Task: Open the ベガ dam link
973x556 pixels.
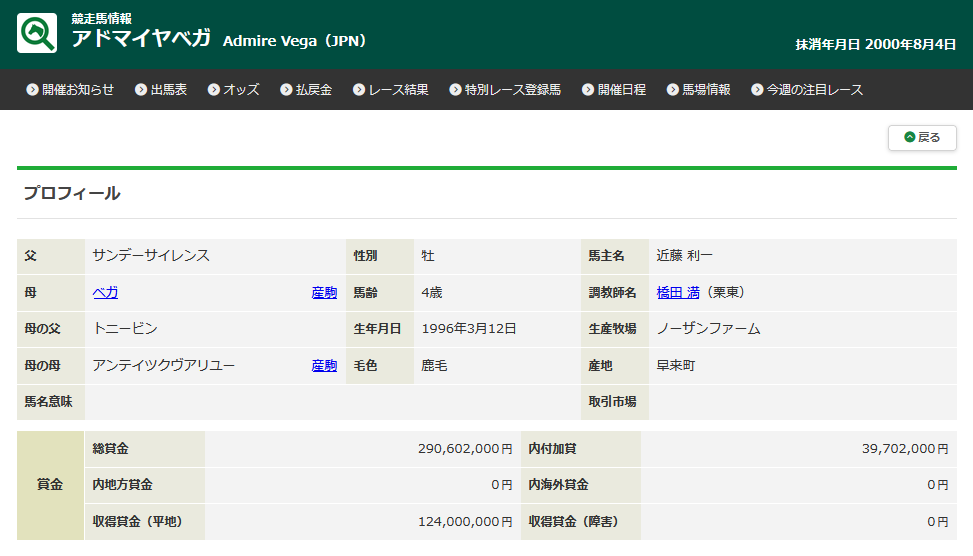Action: tap(105, 292)
